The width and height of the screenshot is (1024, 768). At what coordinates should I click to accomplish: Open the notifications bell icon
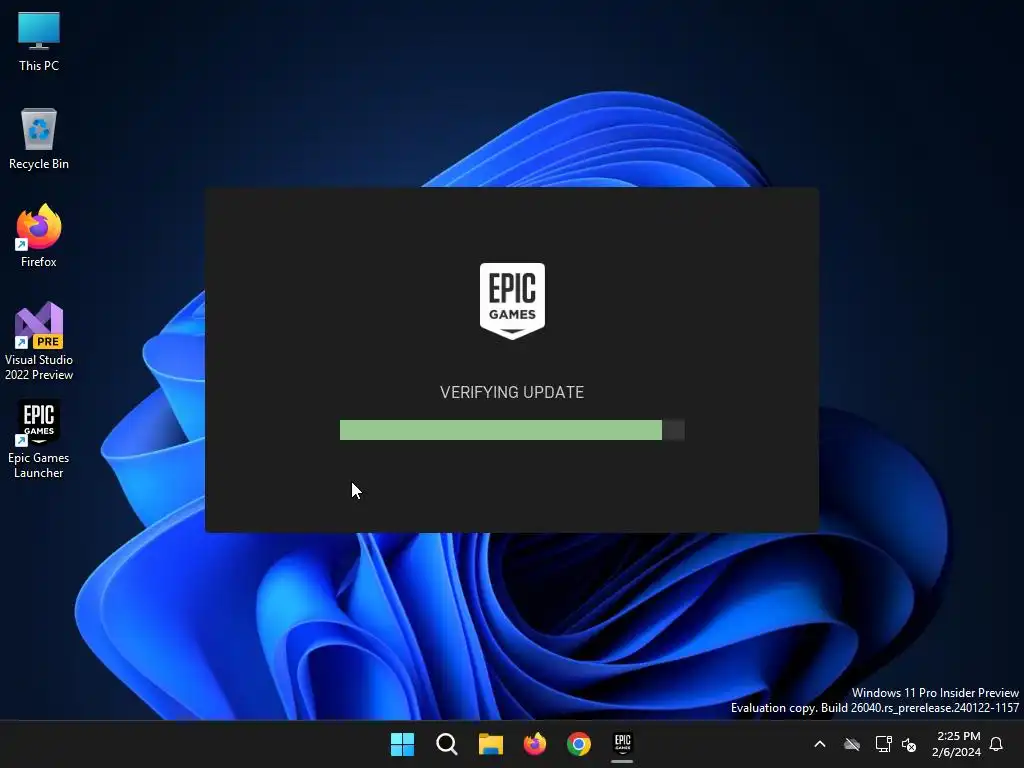[996, 744]
